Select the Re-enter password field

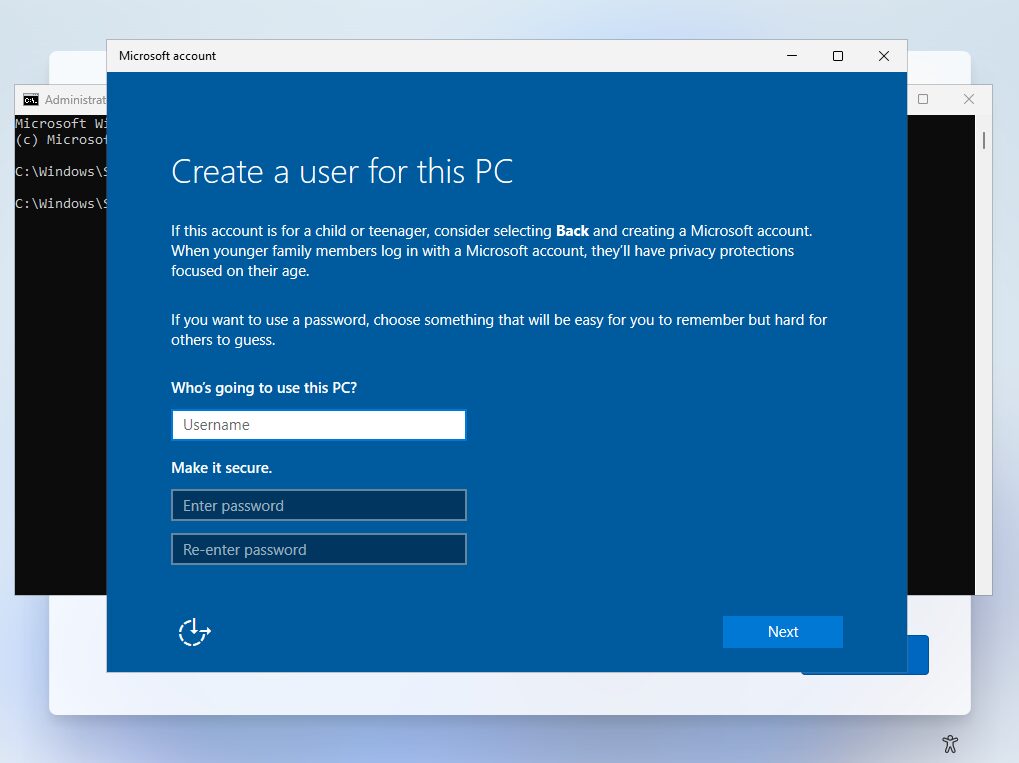318,549
